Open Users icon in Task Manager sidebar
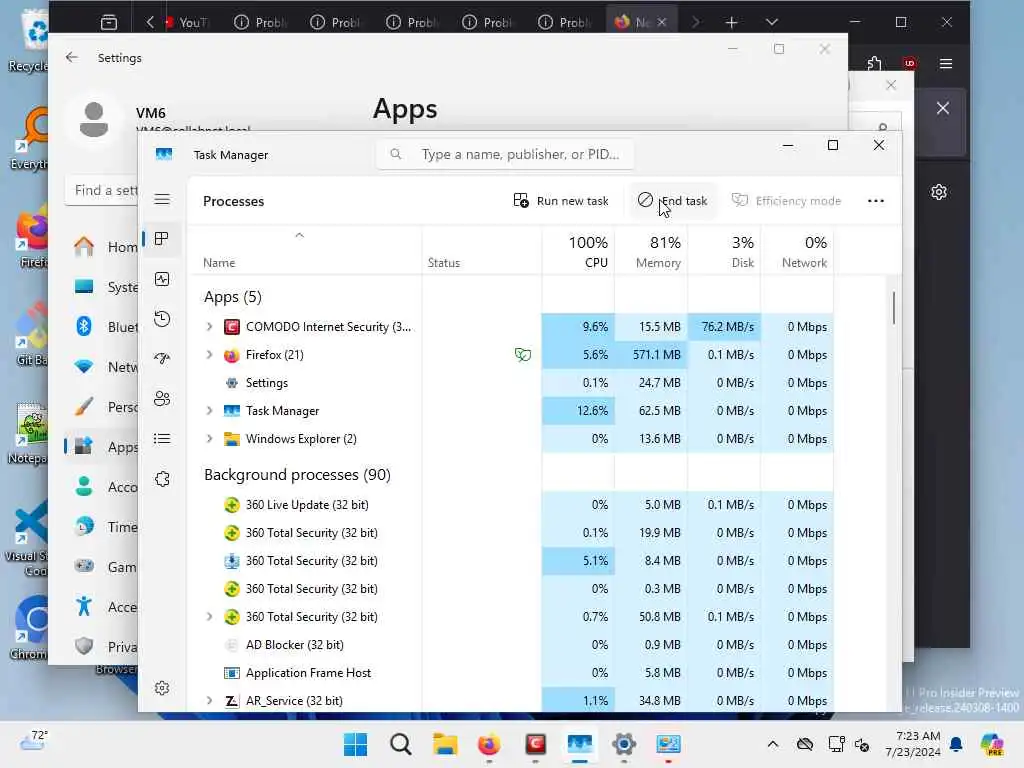This screenshot has width=1024, height=768. (162, 398)
